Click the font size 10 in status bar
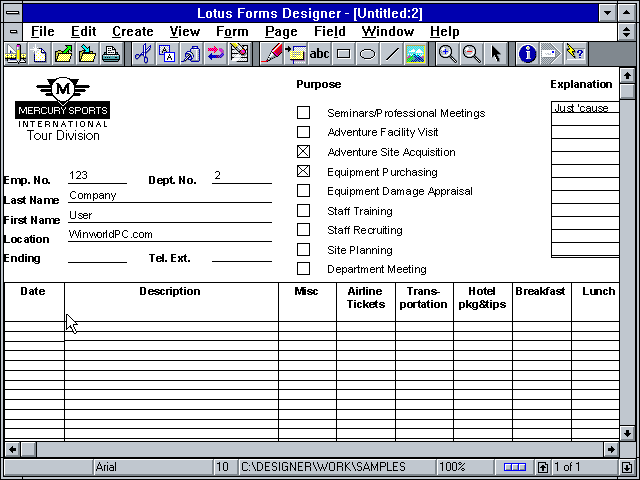The width and height of the screenshot is (640, 480). pyautogui.click(x=222, y=467)
